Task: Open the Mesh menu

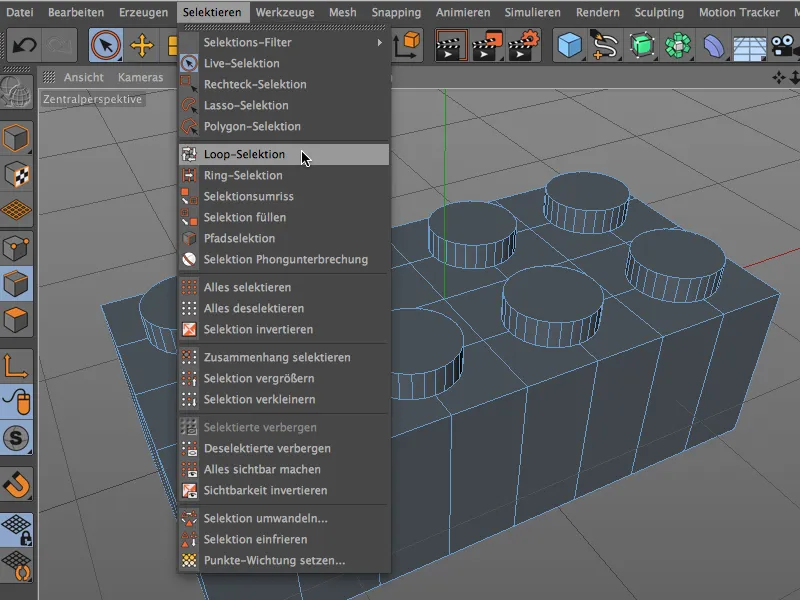Action: pos(342,12)
